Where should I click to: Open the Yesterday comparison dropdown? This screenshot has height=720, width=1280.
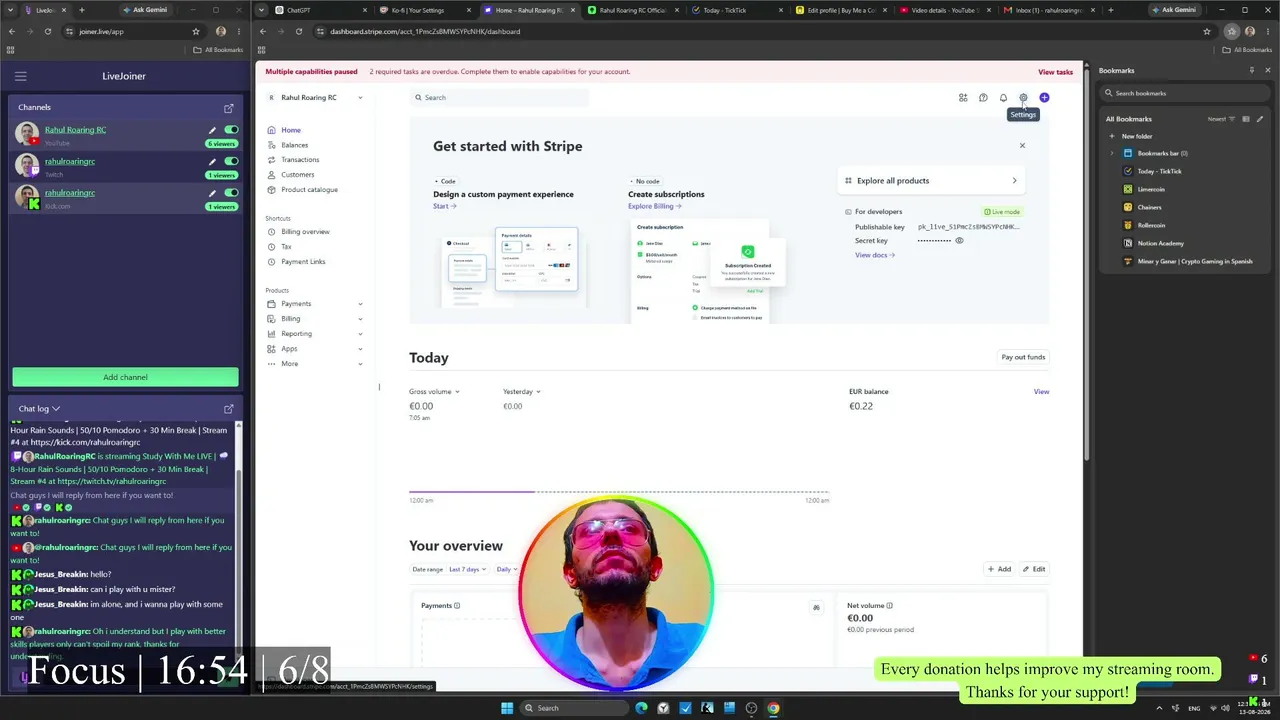pyautogui.click(x=521, y=392)
